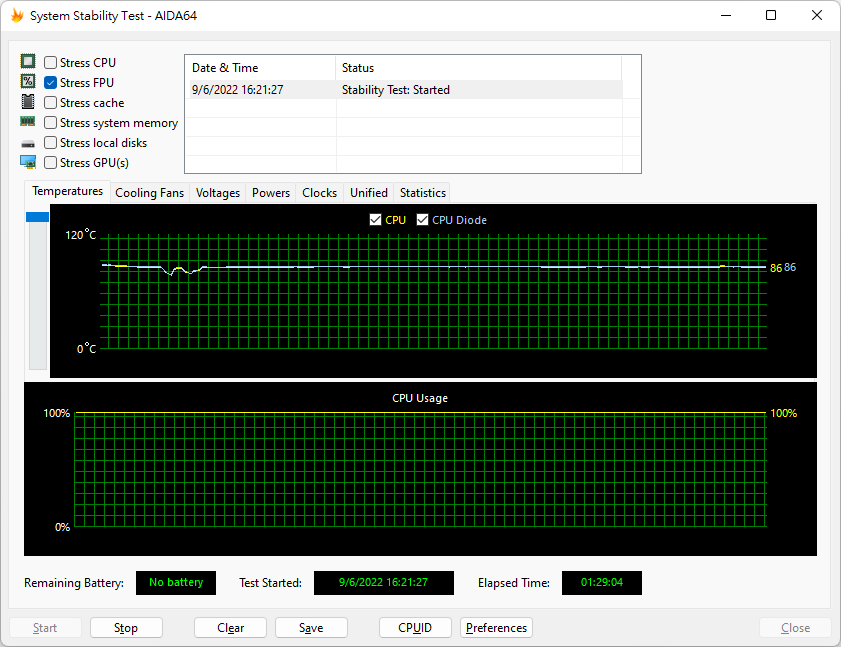Click the No battery indicator
This screenshot has width=841, height=647.
(176, 583)
